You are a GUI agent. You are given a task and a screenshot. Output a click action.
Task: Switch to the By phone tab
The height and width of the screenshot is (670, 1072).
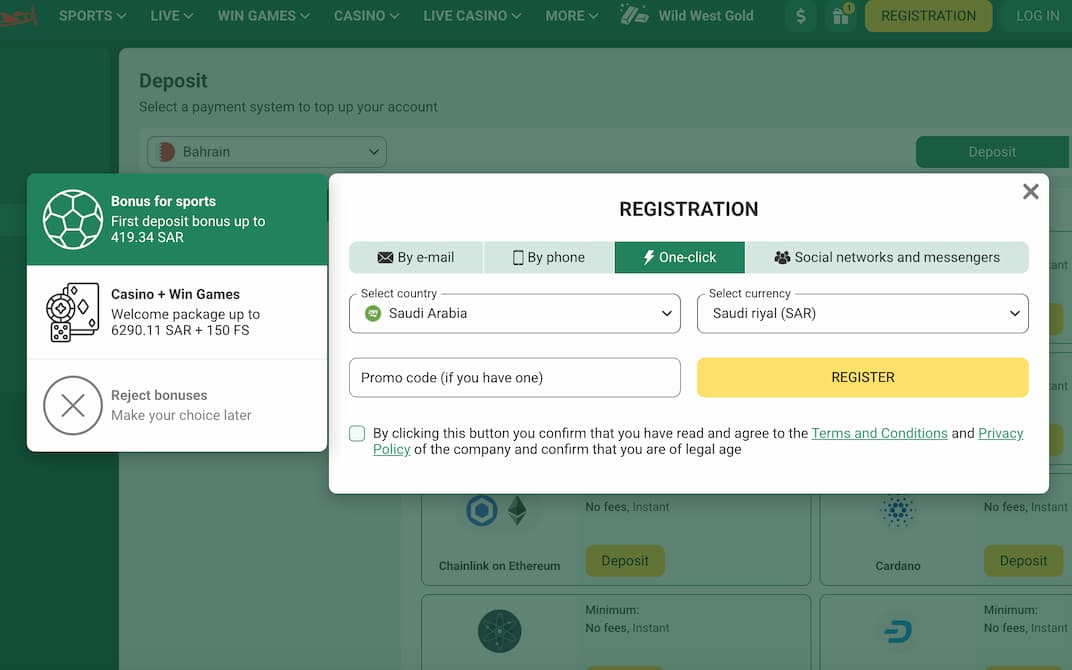pos(549,257)
